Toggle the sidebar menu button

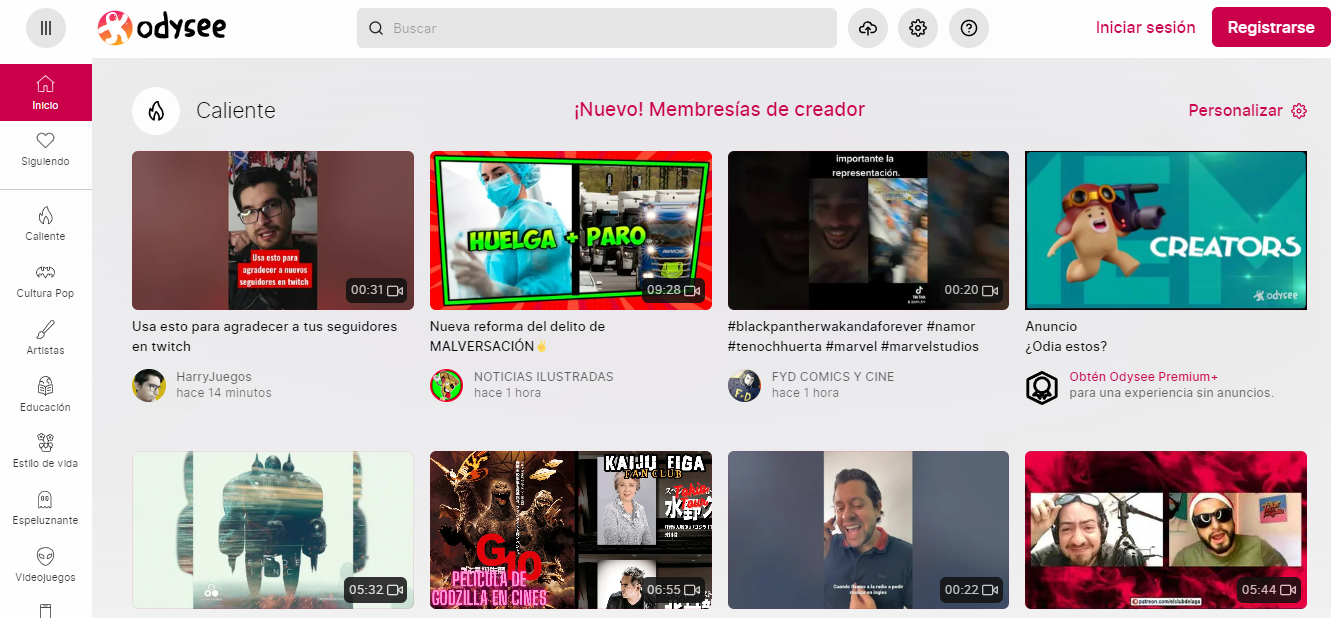tap(46, 28)
